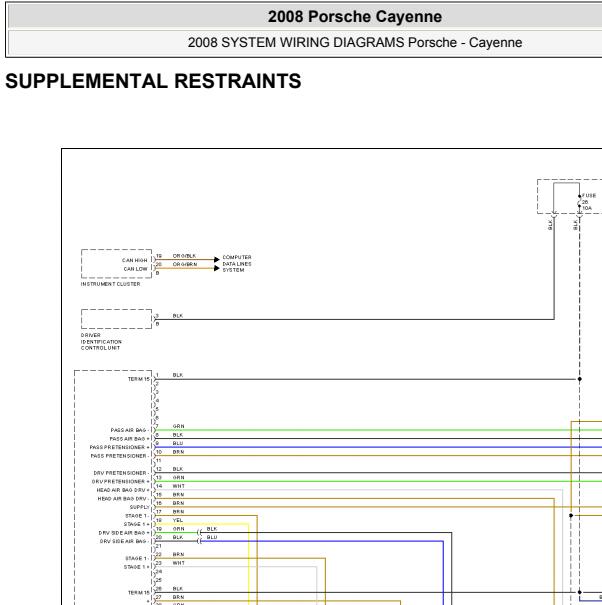Click WHT wire label at pin 23
This screenshot has width=602, height=605.
click(179, 563)
